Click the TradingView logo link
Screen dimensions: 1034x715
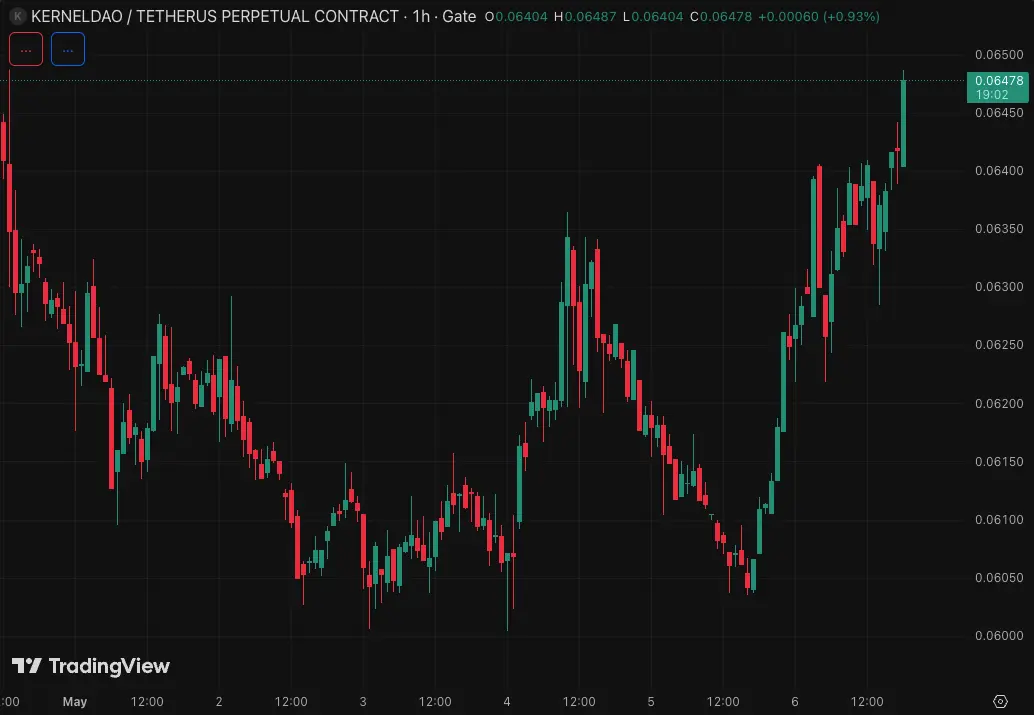click(x=91, y=666)
